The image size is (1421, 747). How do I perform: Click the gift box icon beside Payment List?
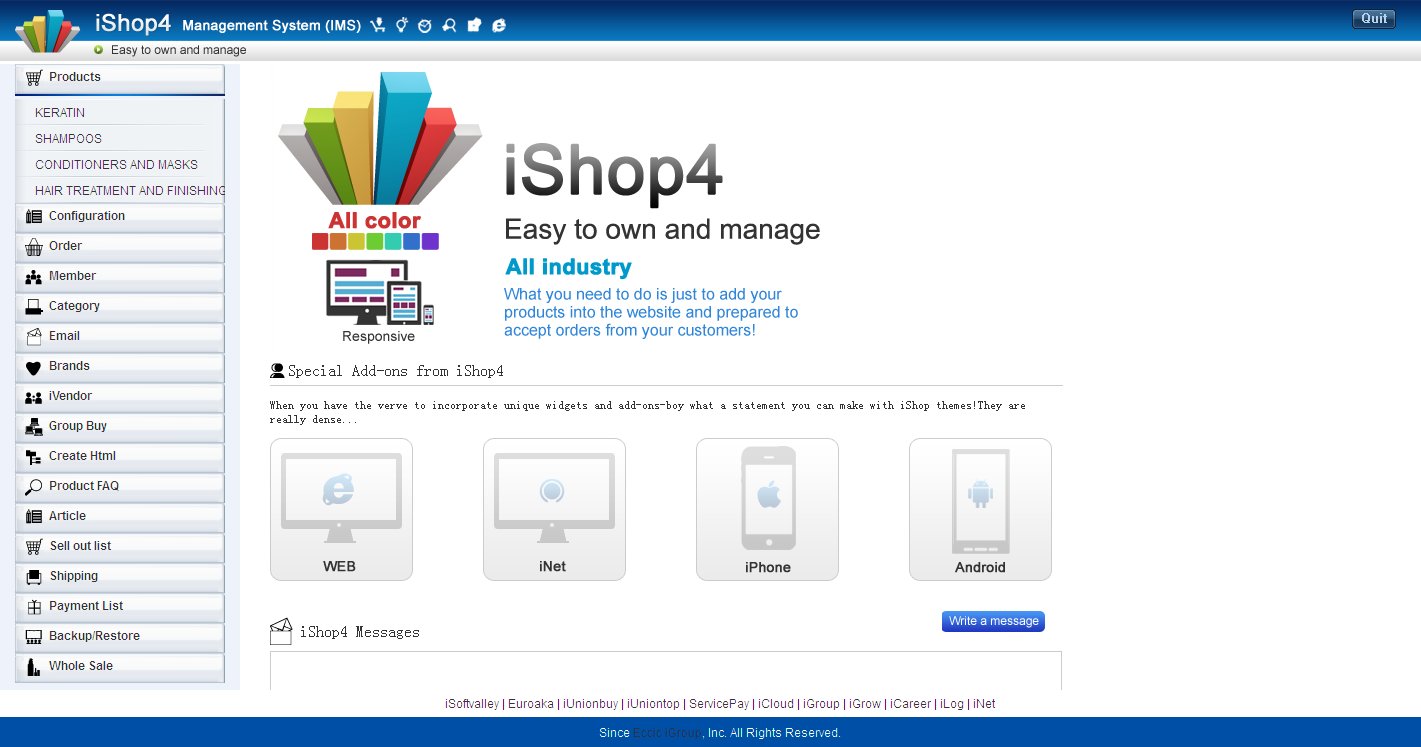tap(34, 607)
